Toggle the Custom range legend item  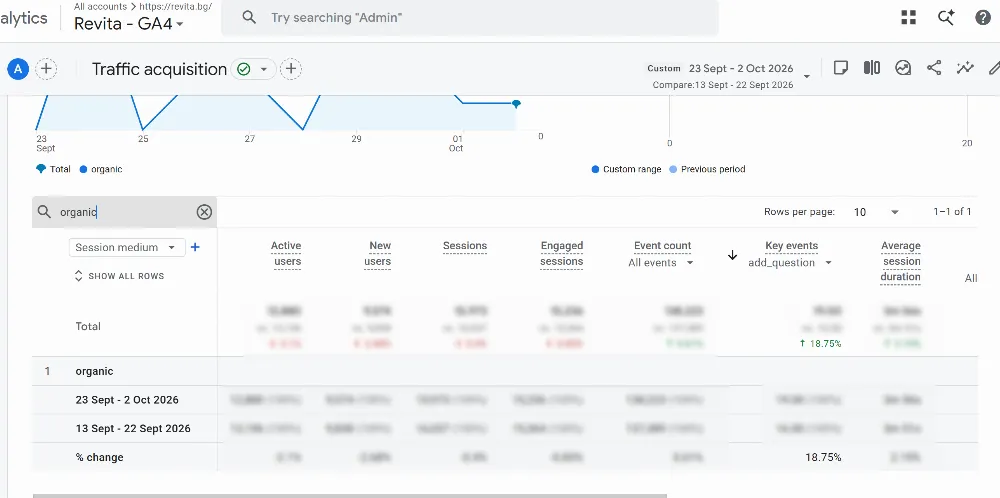(x=626, y=170)
